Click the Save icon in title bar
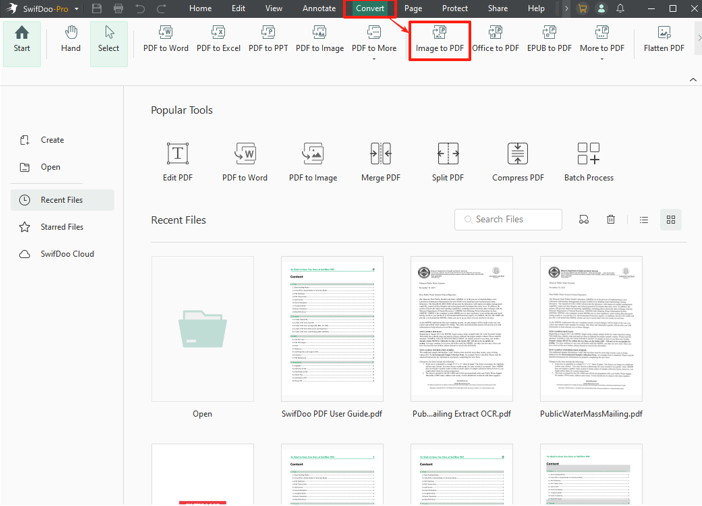Image resolution: width=702 pixels, height=506 pixels. tap(97, 9)
